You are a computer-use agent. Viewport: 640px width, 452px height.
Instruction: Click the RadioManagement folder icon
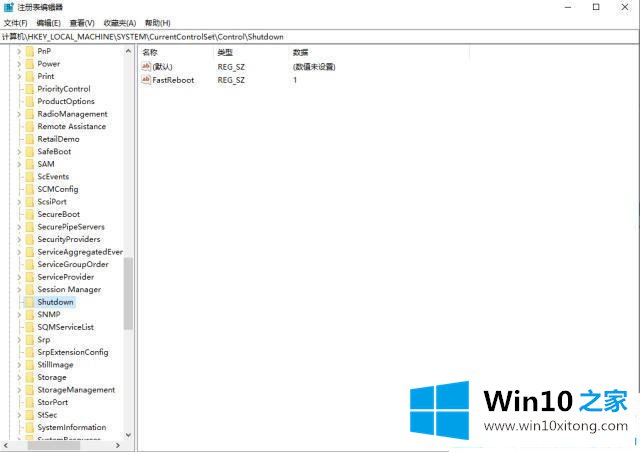coord(29,114)
